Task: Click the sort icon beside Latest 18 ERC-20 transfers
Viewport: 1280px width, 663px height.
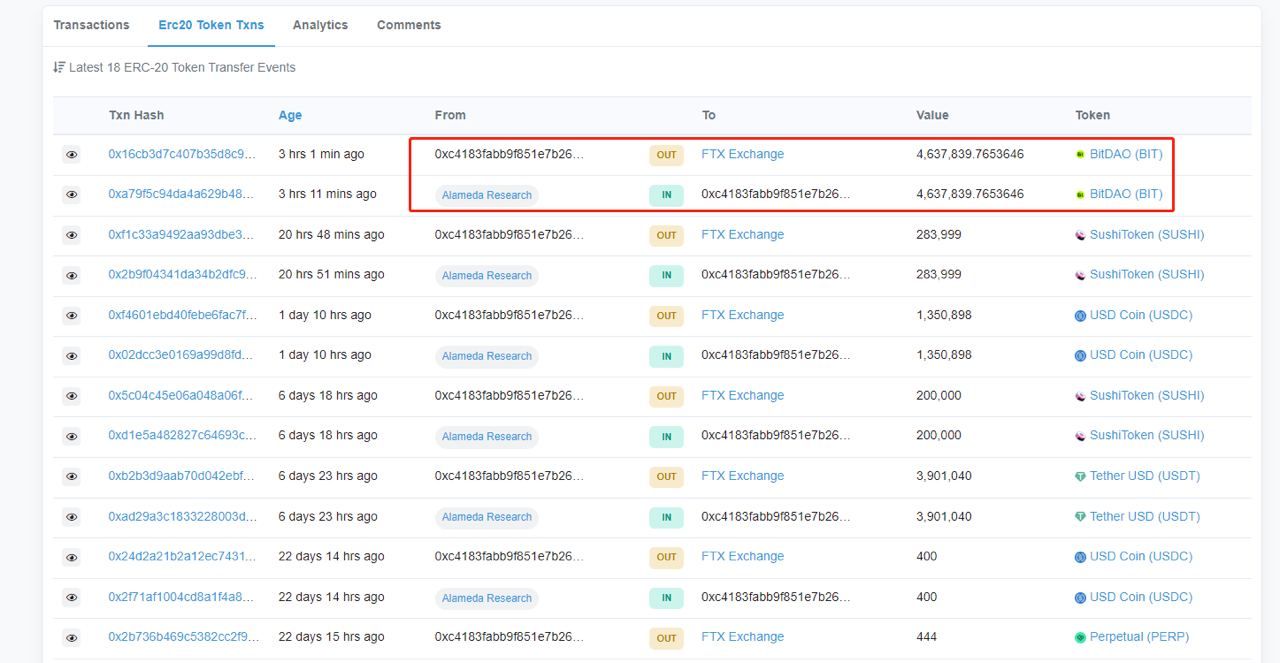Action: (x=59, y=68)
